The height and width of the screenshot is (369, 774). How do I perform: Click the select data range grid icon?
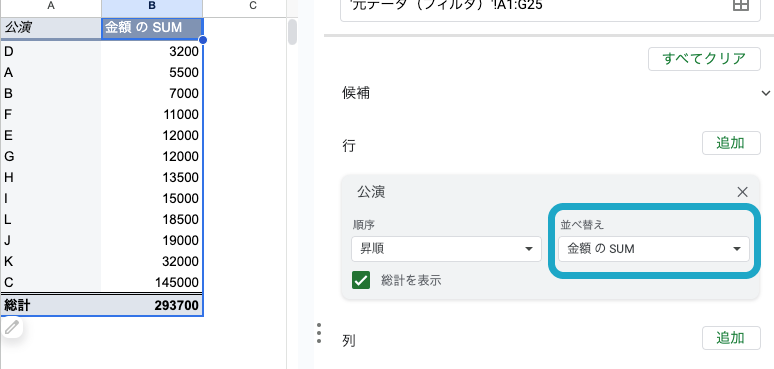741,5
